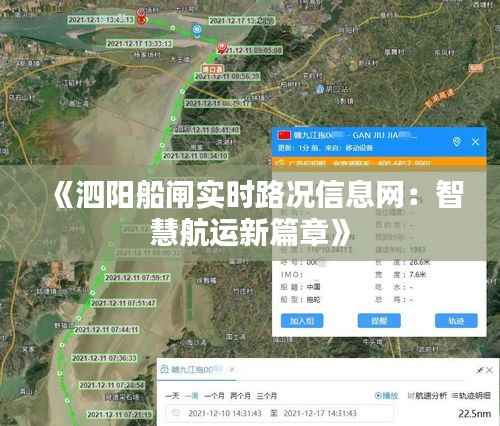Click the 轨迹 track button
The image size is (500, 426).
pyautogui.click(x=456, y=321)
